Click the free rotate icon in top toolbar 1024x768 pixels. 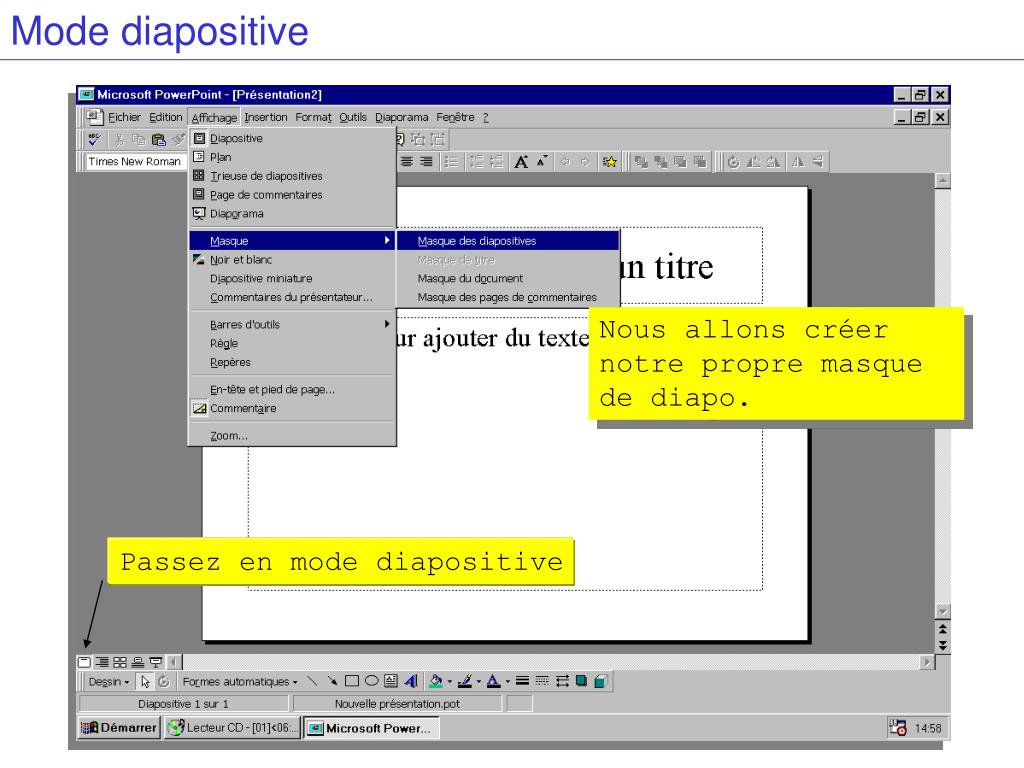coord(733,162)
